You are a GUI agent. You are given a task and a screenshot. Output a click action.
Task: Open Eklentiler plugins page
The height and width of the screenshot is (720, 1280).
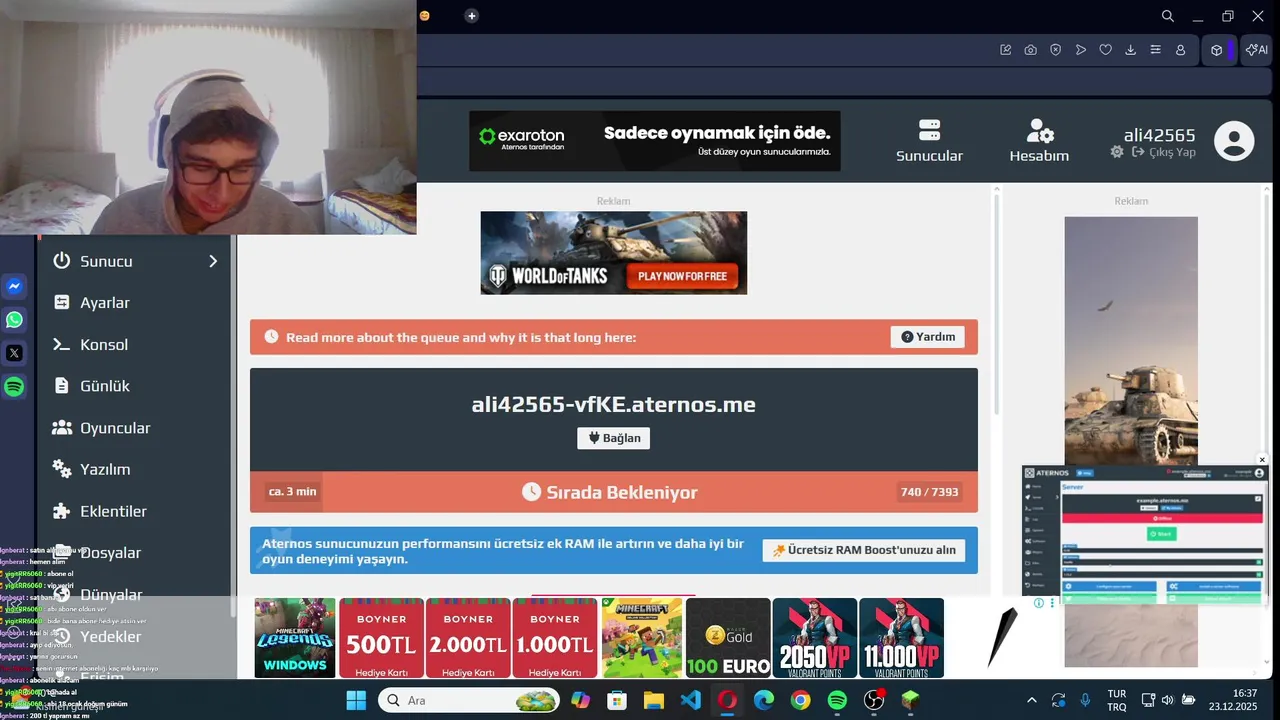point(134,511)
